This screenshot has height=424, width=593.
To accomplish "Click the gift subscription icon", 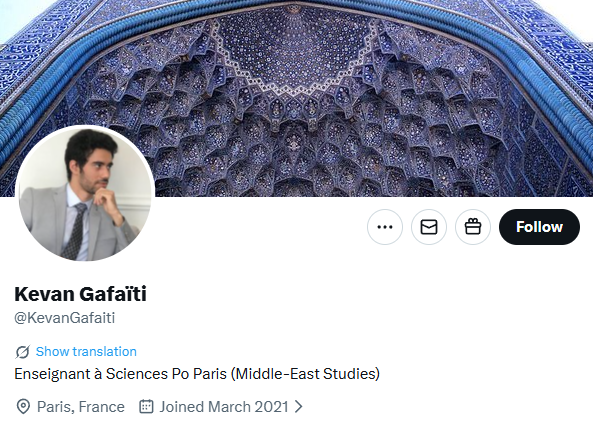I will (473, 227).
